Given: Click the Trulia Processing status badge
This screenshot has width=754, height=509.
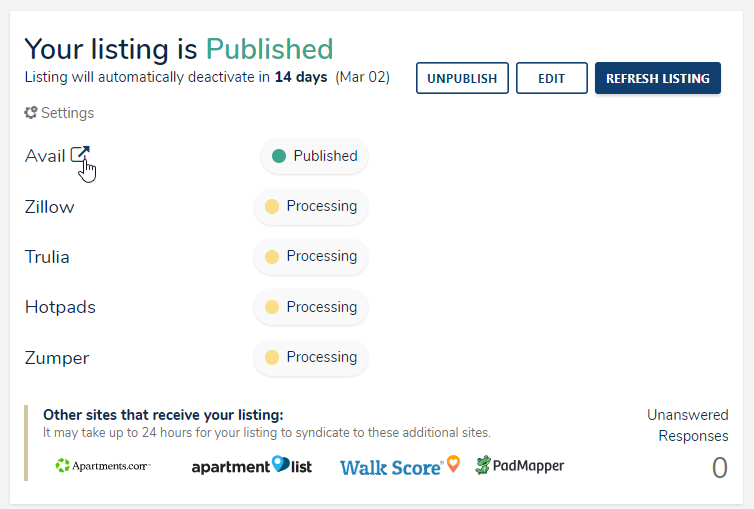Looking at the screenshot, I should (311, 257).
